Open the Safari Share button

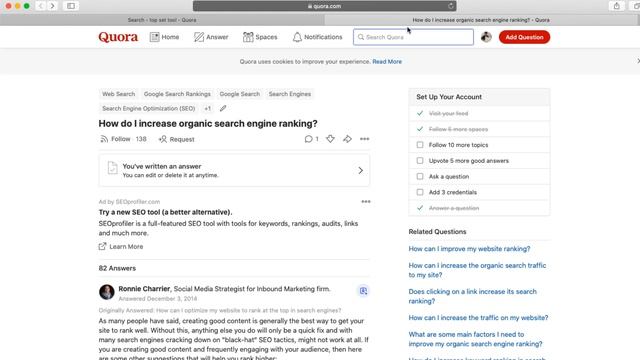[617, 6]
